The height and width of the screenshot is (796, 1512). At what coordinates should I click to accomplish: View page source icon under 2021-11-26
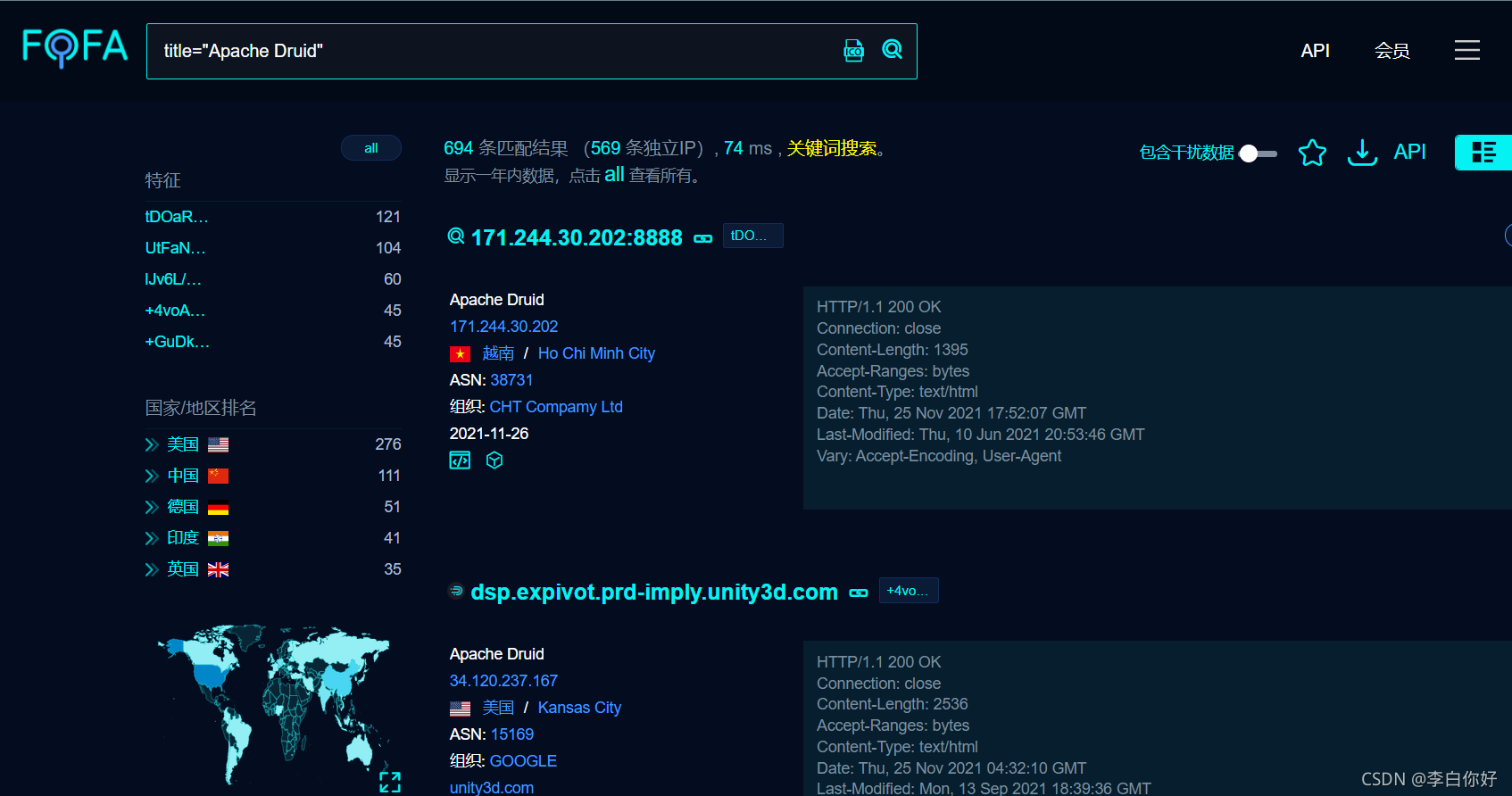pyautogui.click(x=460, y=460)
